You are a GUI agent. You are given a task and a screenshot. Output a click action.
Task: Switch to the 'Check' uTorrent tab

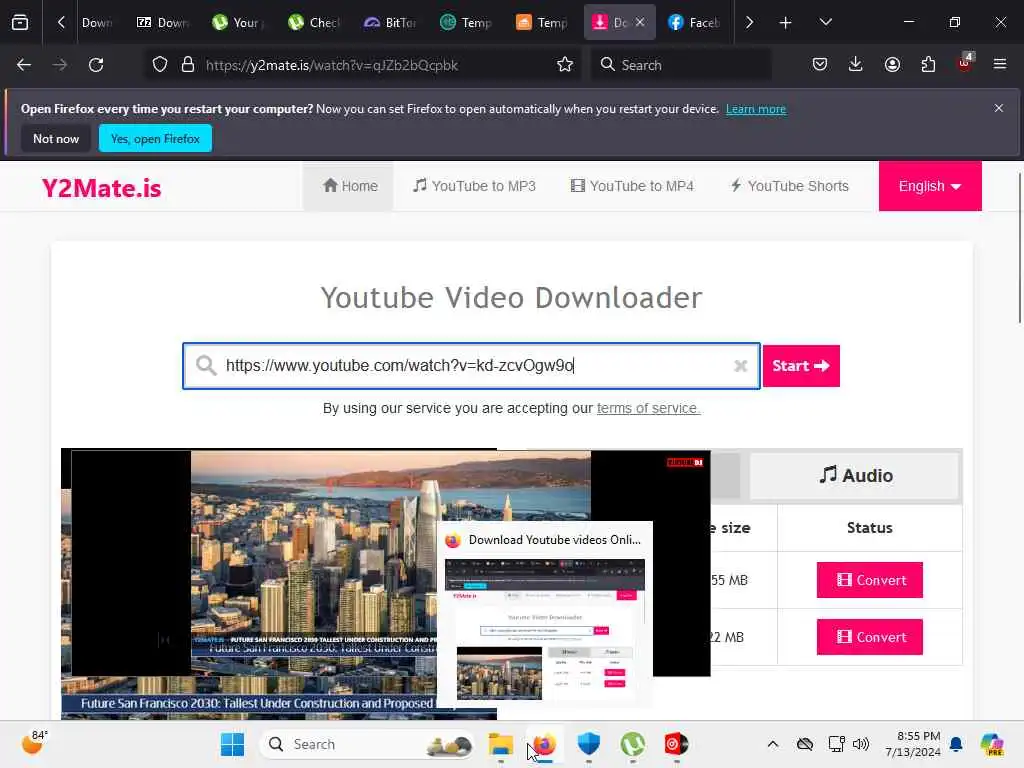click(x=314, y=23)
